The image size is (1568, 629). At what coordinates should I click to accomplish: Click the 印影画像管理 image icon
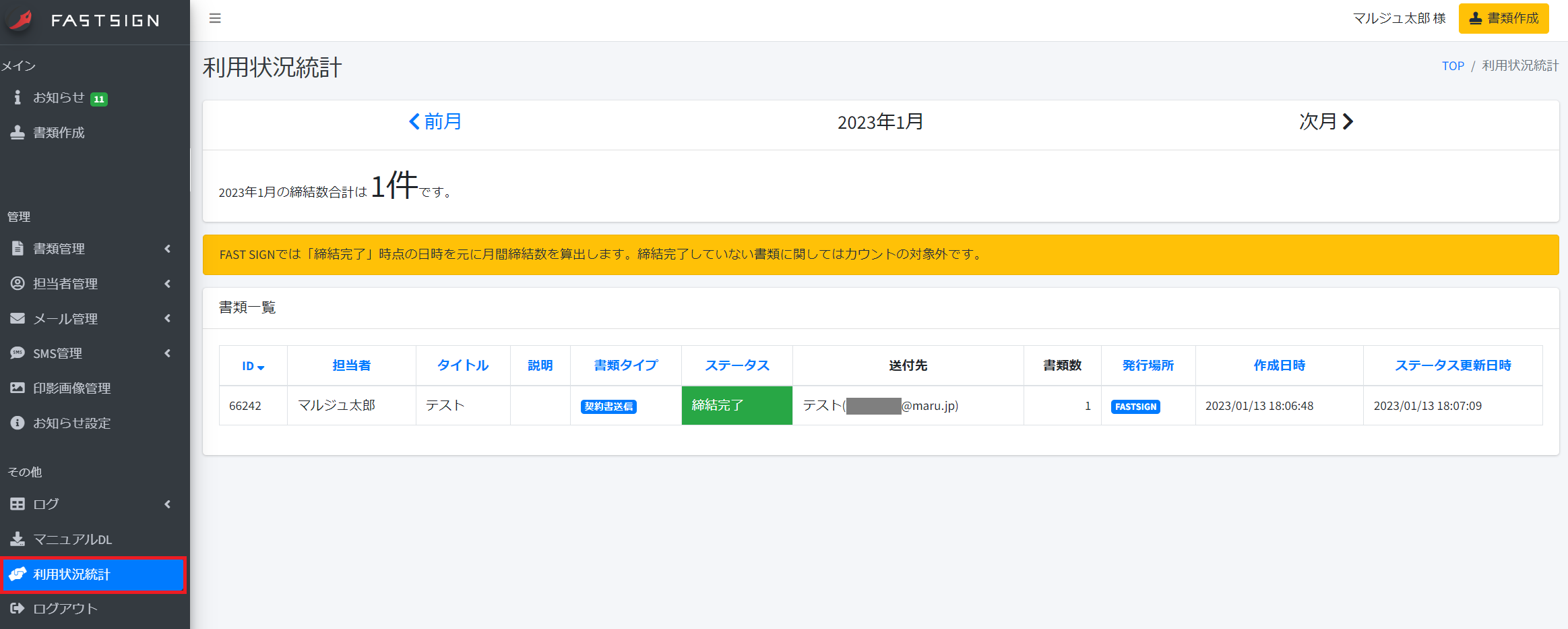point(18,388)
